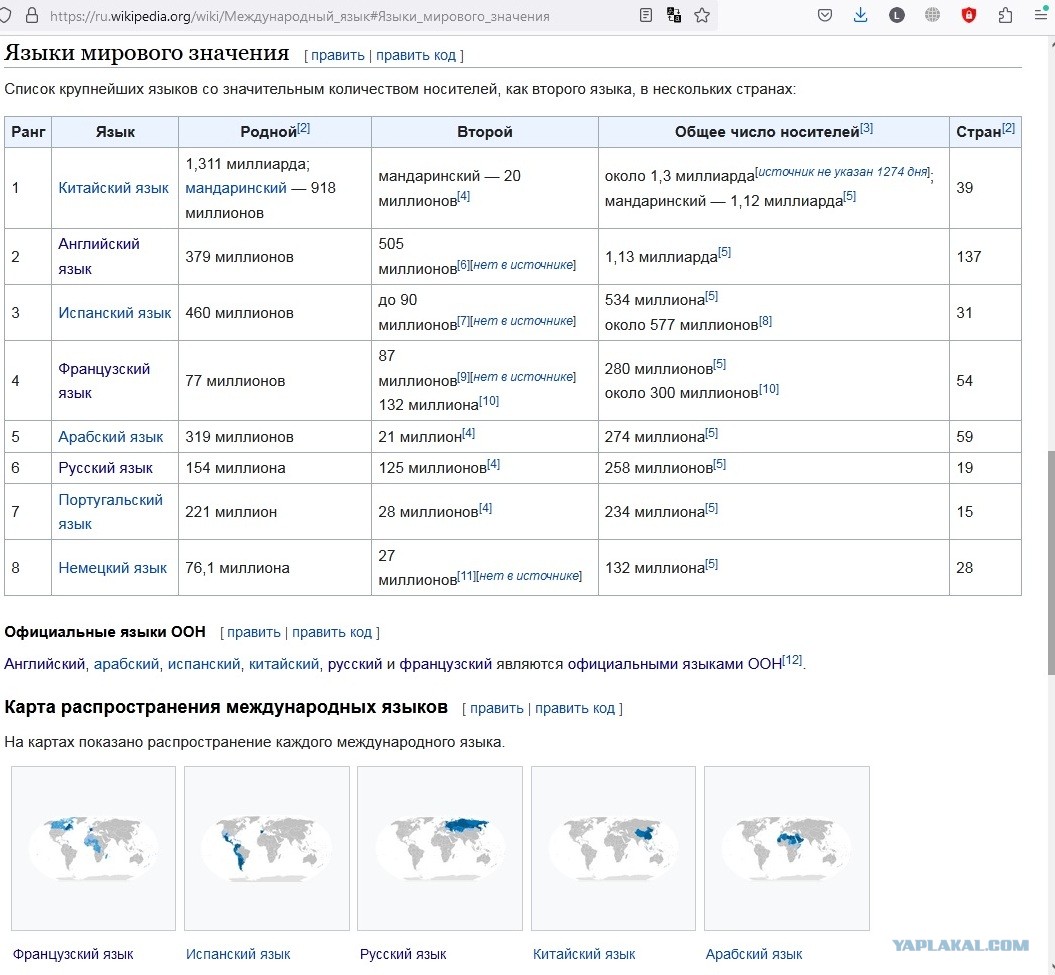The width and height of the screenshot is (1055, 975).
Task: Open 'официальными языками ООН' link
Action: coord(675,664)
